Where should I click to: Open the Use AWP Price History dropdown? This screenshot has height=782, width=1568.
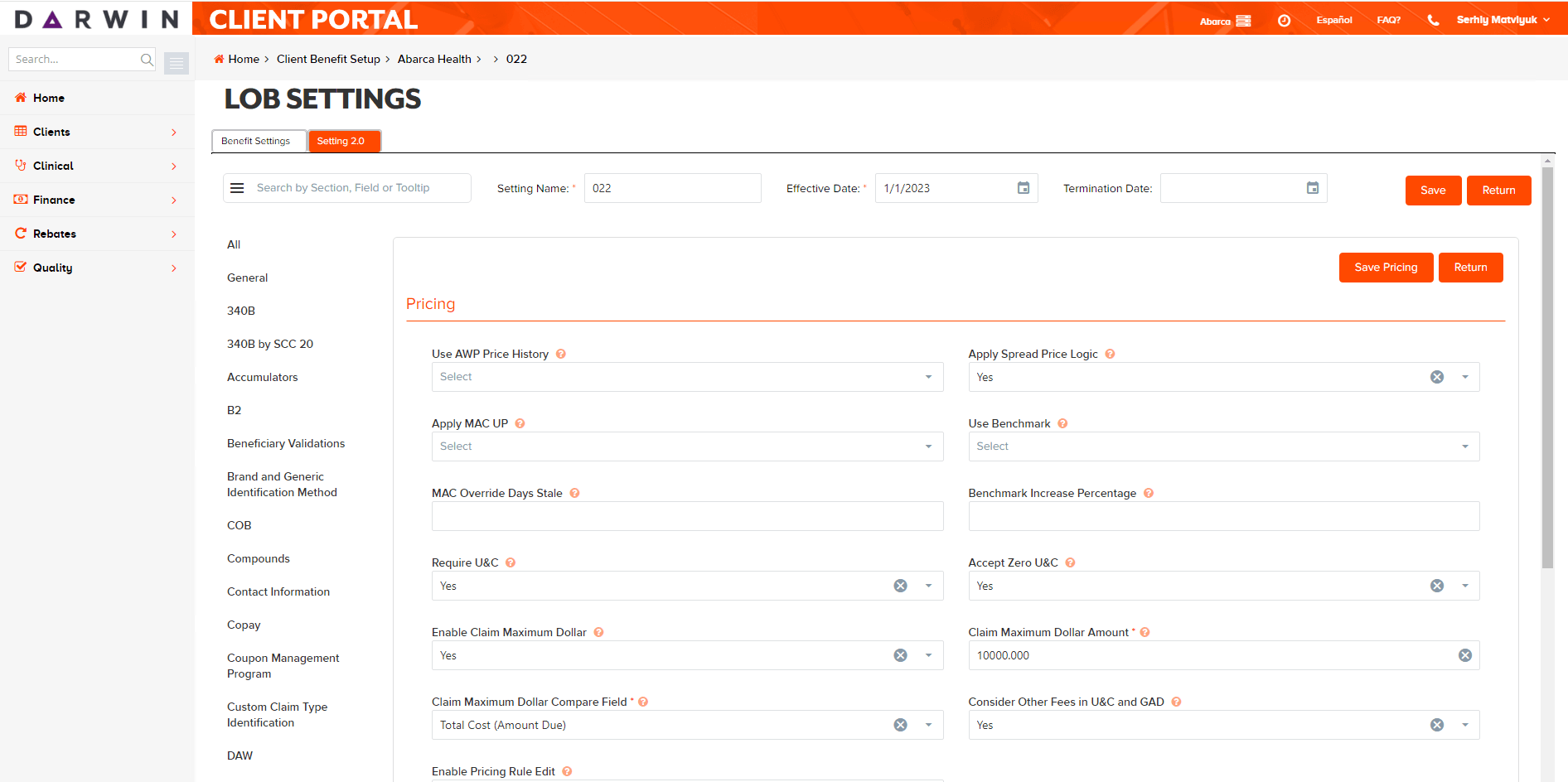click(x=687, y=377)
